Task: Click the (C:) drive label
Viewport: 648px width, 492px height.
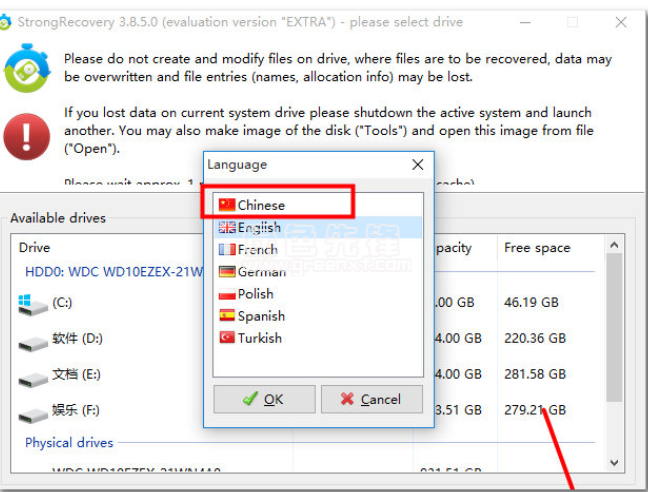Action: pos(62,302)
